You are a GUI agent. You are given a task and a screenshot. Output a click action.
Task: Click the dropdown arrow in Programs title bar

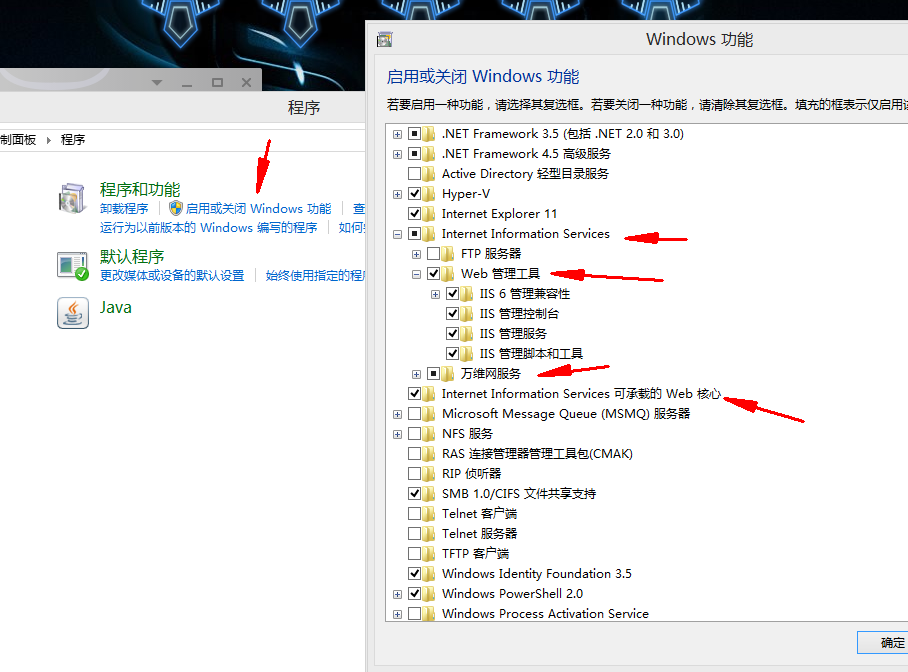pos(157,83)
